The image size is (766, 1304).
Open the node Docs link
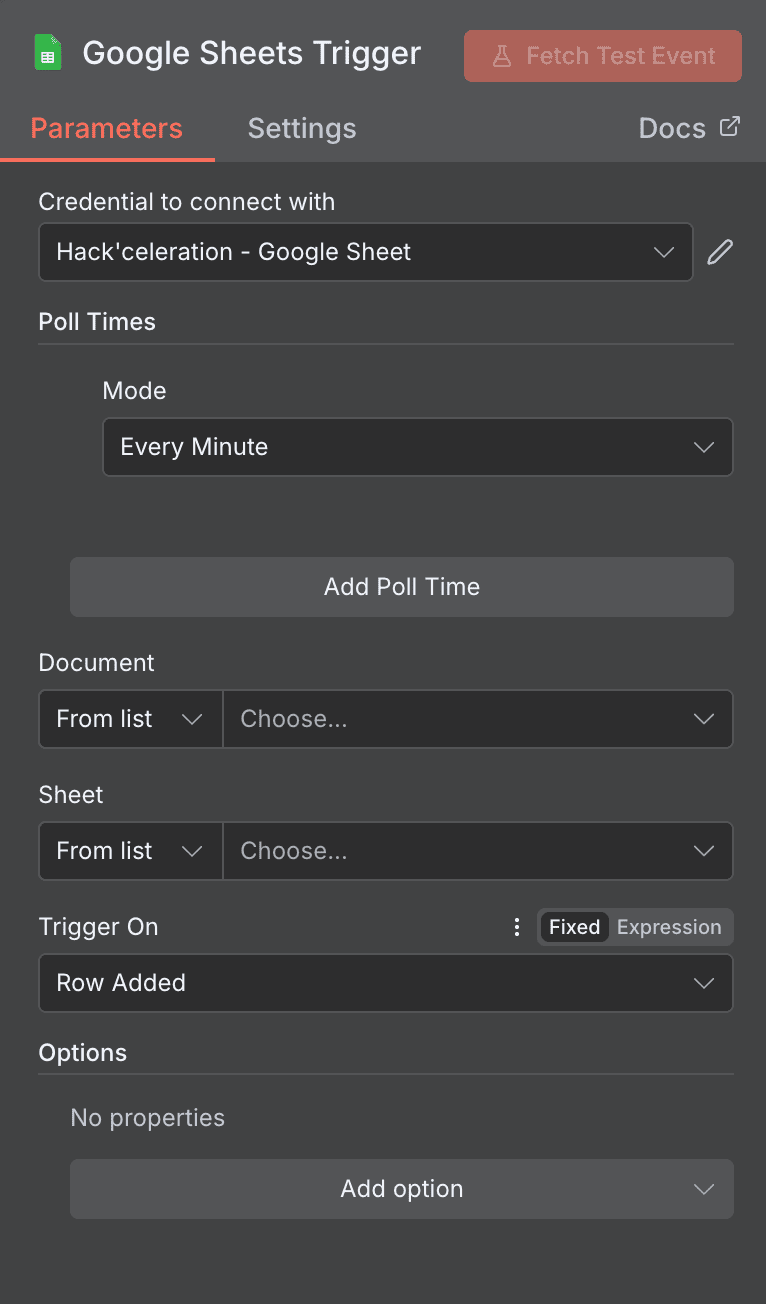pos(672,127)
